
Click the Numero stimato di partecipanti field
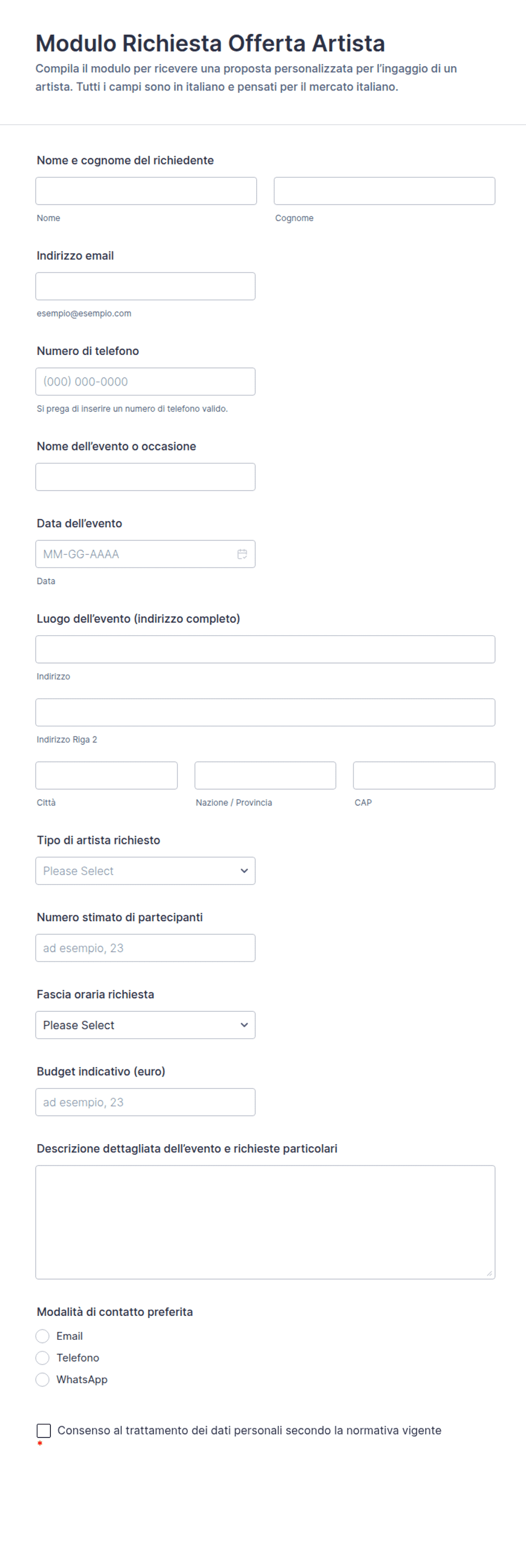coord(145,948)
